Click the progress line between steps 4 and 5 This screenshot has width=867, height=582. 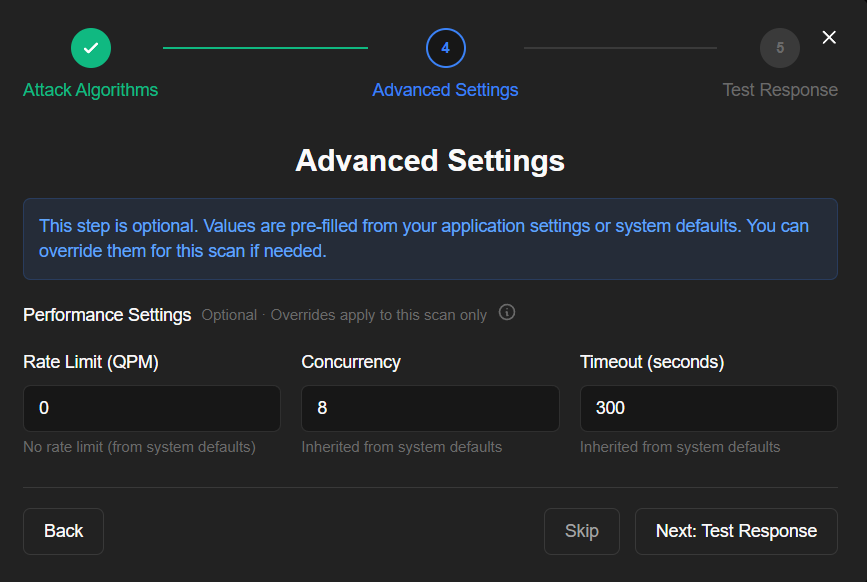pyautogui.click(x=619, y=47)
